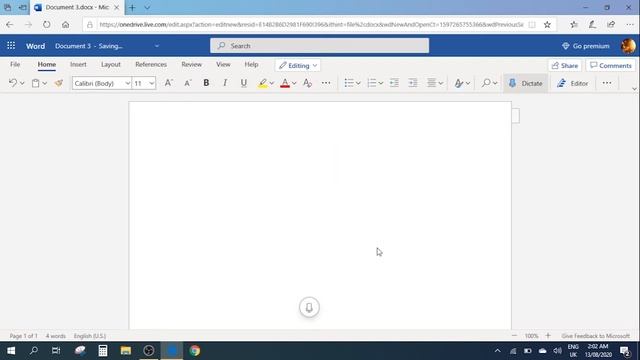Toggle underline formatting
This screenshot has width=640, height=360.
point(244,83)
